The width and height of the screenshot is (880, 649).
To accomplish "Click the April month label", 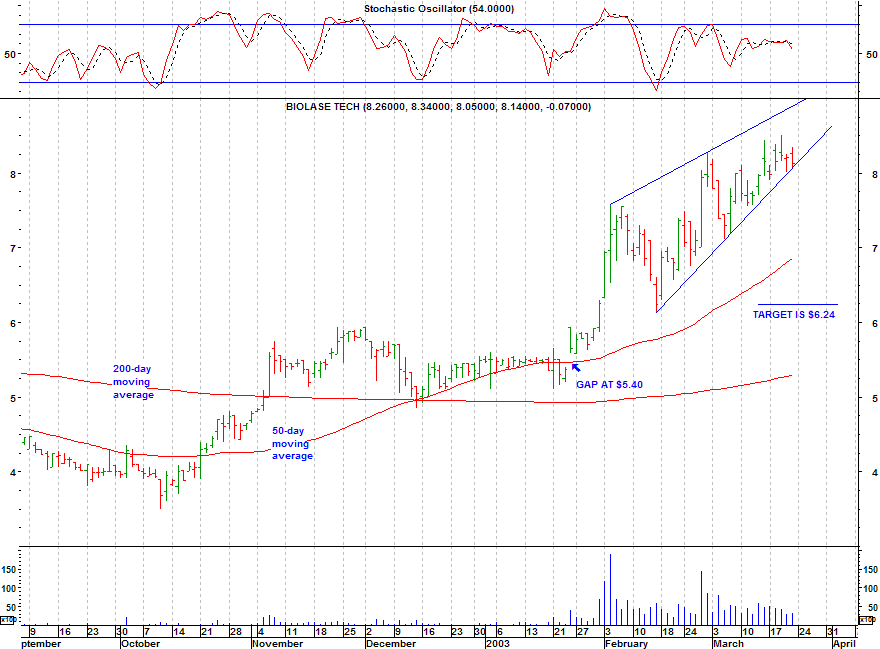I will pyautogui.click(x=844, y=643).
